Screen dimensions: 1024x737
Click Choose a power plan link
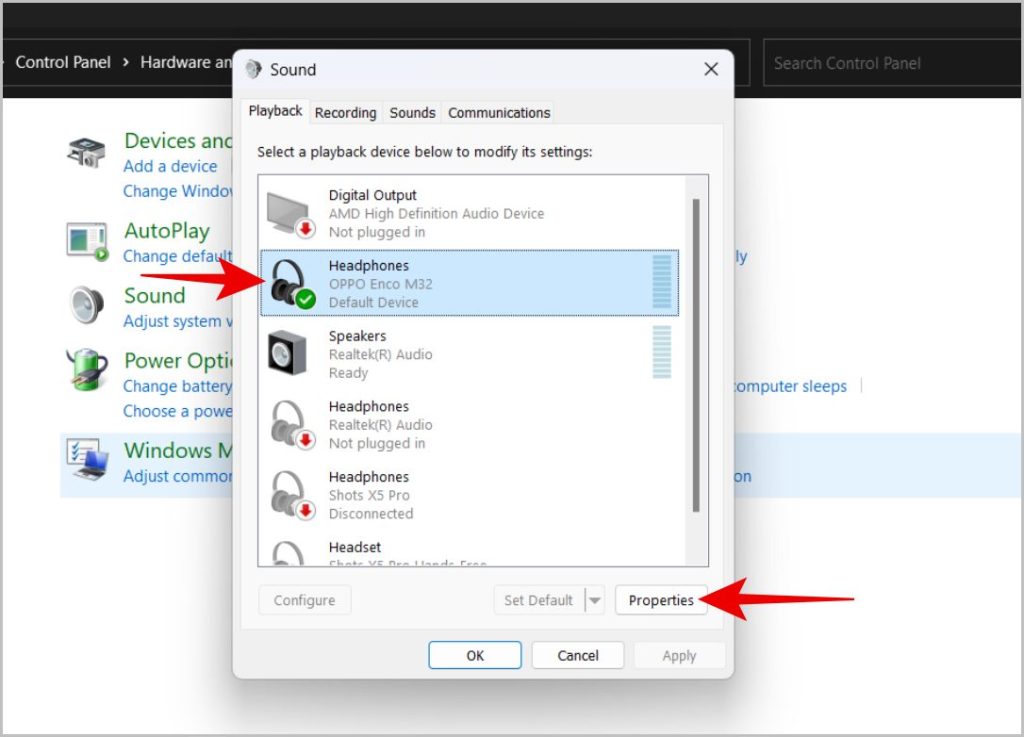178,411
